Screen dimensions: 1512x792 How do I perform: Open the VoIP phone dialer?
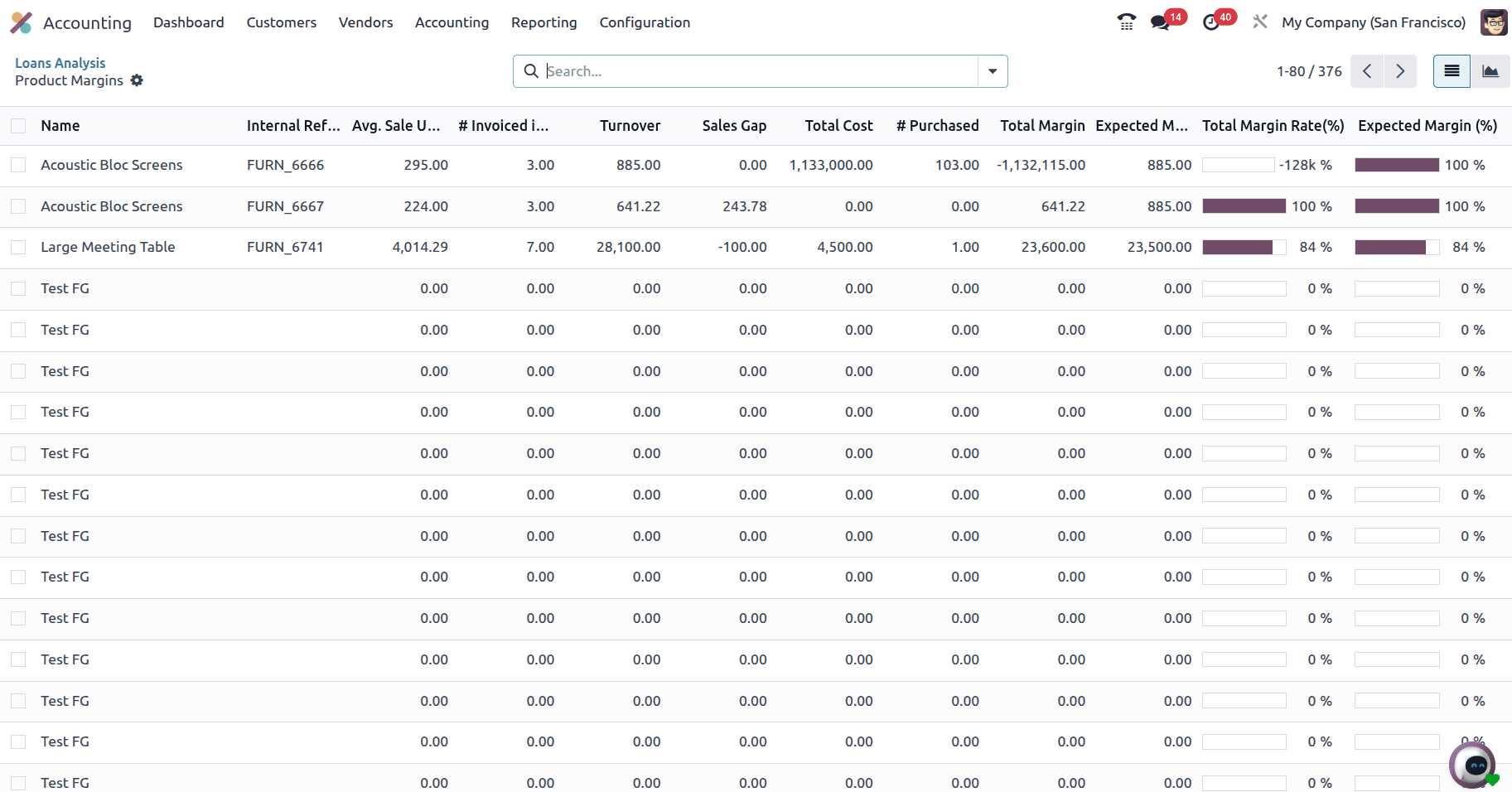click(x=1126, y=22)
